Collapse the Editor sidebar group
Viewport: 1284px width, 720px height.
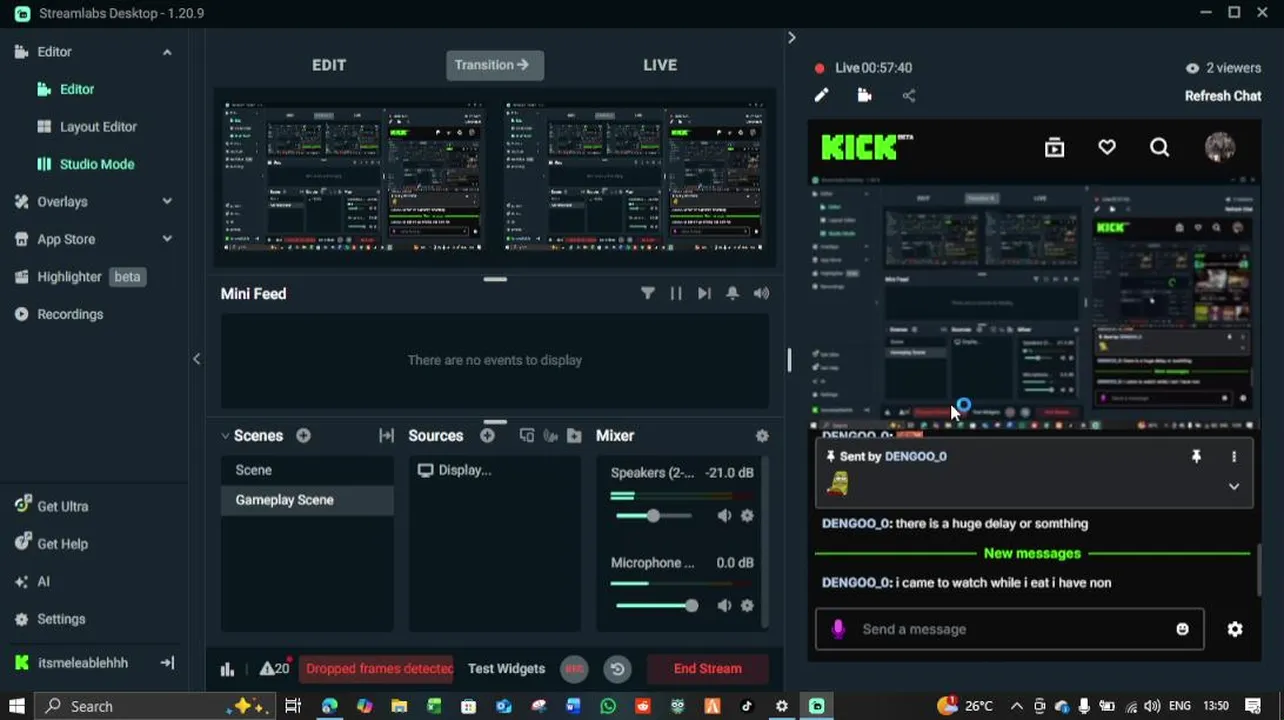point(167,52)
